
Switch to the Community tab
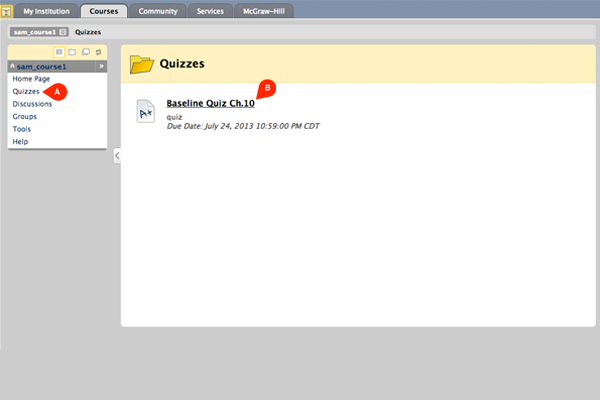pyautogui.click(x=157, y=11)
